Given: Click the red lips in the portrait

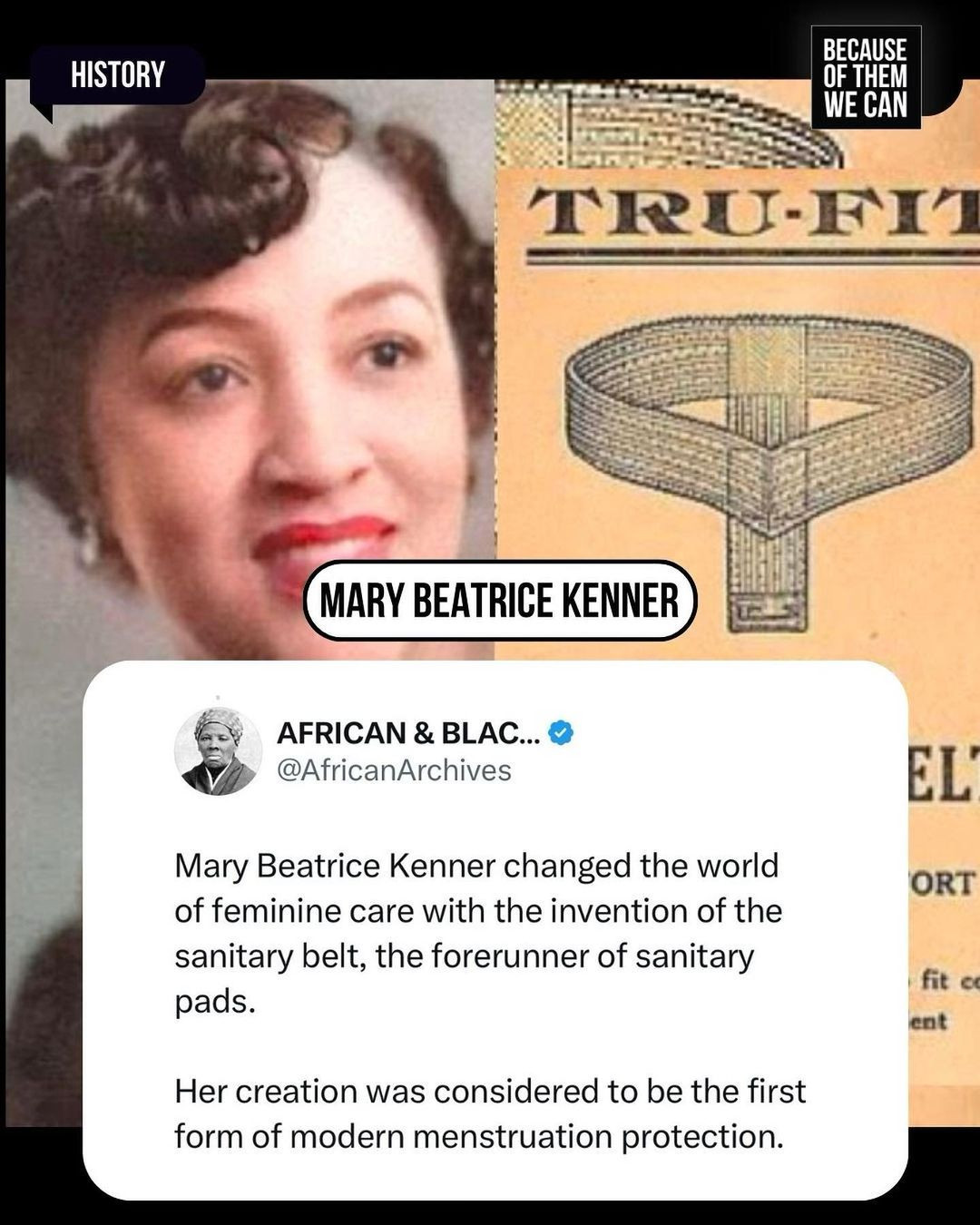Looking at the screenshot, I should coord(325,544).
